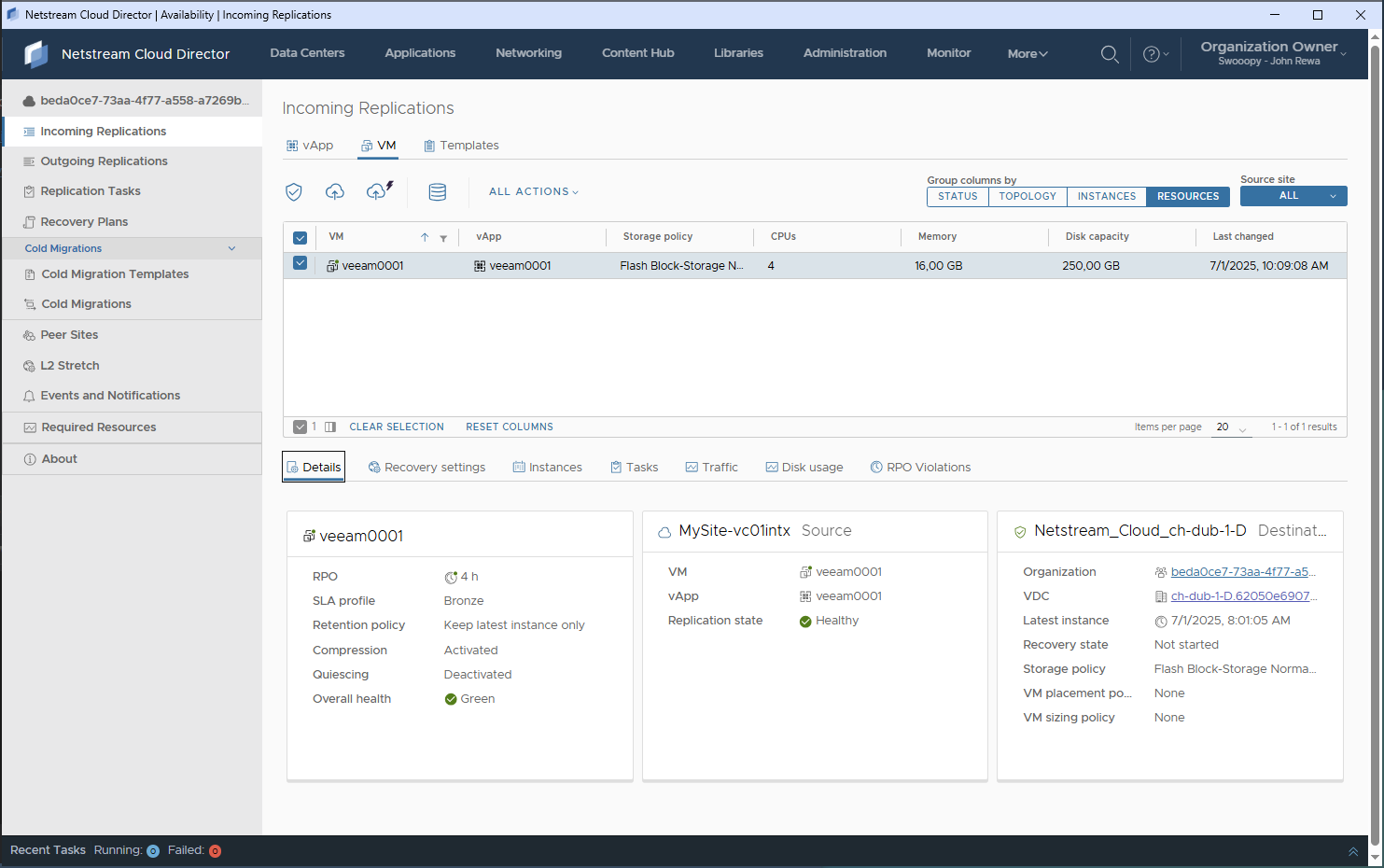Group columns by INSTANCES
Image resolution: width=1384 pixels, height=868 pixels.
pyautogui.click(x=1107, y=196)
